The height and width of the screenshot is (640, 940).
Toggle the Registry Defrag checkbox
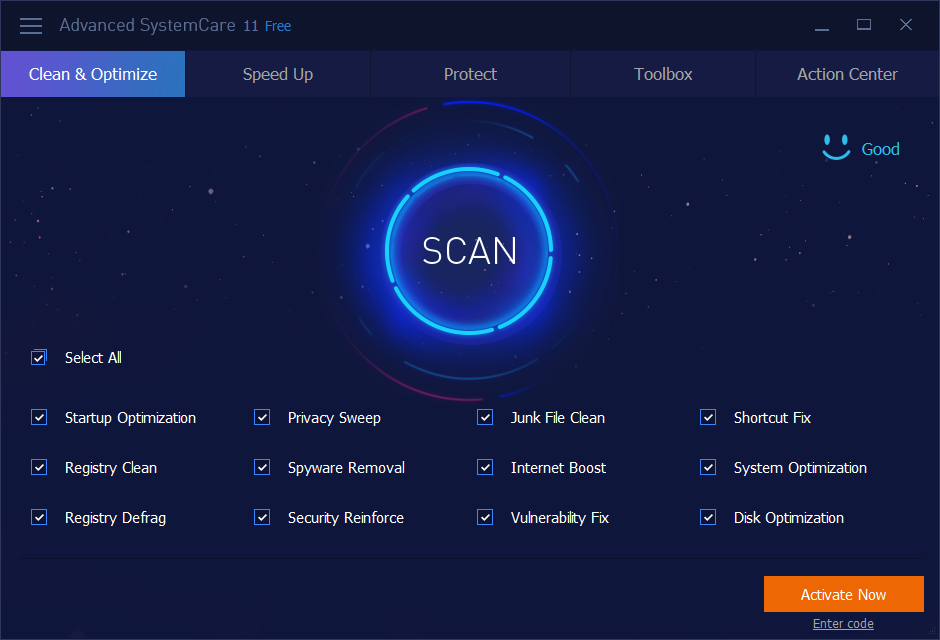pyautogui.click(x=39, y=517)
